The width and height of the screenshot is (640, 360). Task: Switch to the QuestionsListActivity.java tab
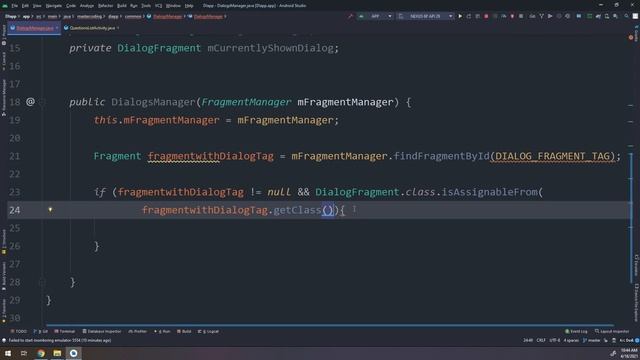coord(92,28)
